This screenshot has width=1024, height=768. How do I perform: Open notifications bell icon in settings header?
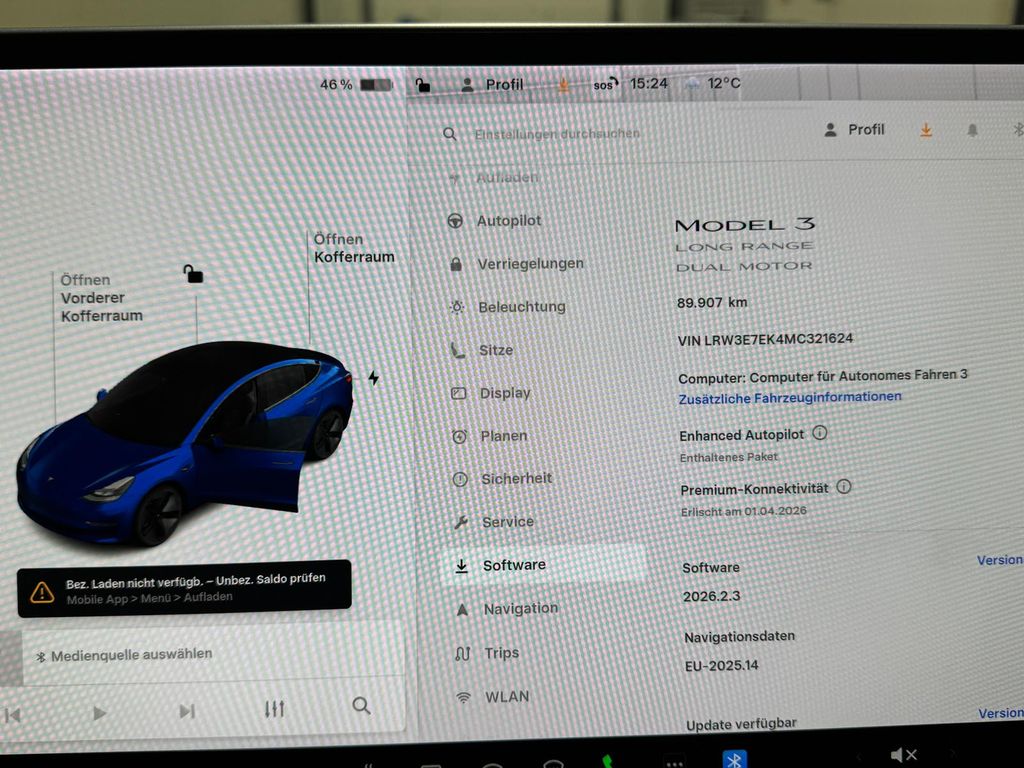972,130
